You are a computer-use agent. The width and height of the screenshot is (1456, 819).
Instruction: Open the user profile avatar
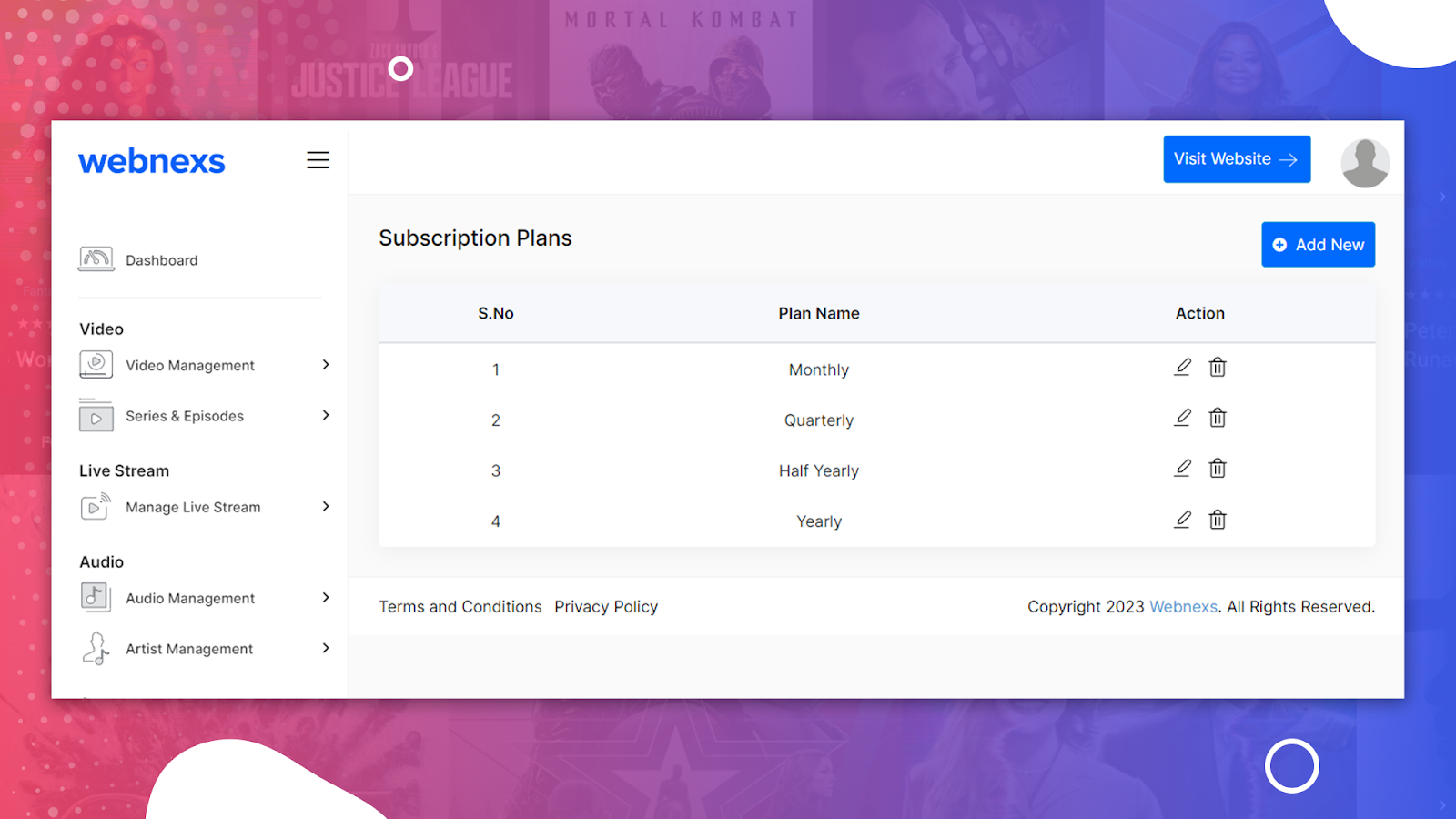pyautogui.click(x=1365, y=163)
